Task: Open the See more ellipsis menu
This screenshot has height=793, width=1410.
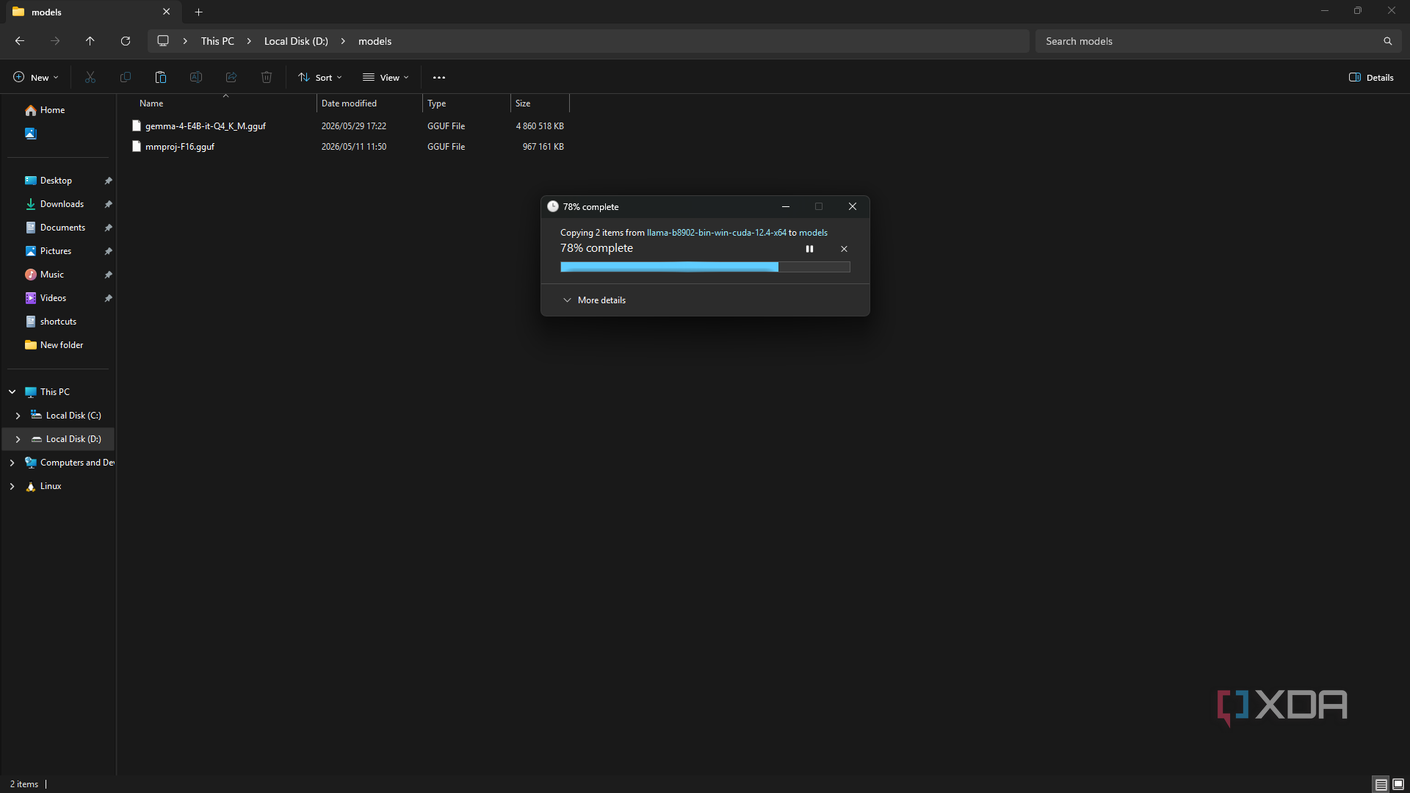Action: (x=439, y=77)
